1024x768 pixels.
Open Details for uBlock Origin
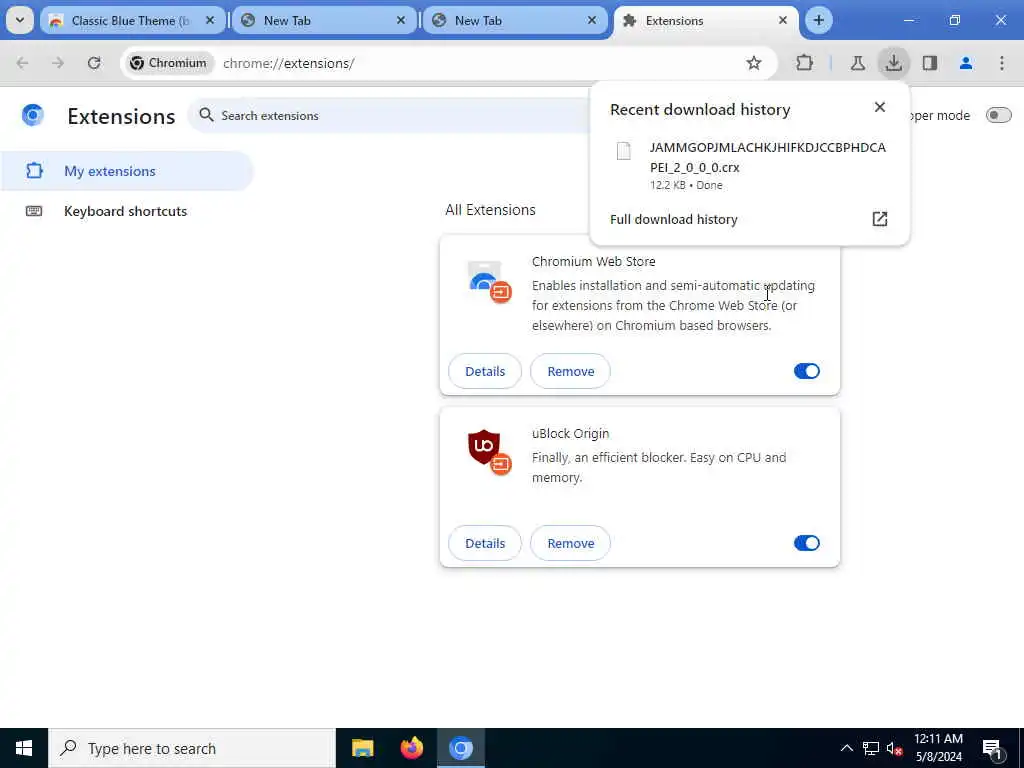485,543
